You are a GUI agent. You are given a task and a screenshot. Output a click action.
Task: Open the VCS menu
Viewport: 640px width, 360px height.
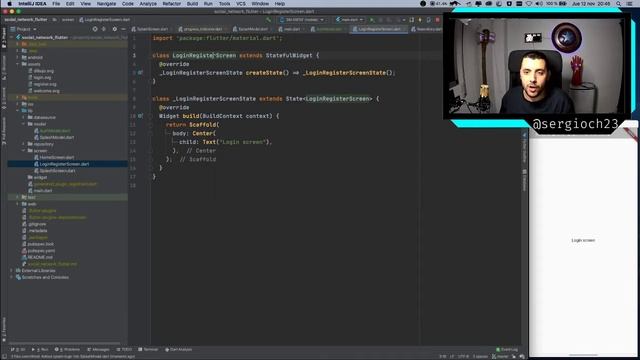tap(241, 4)
